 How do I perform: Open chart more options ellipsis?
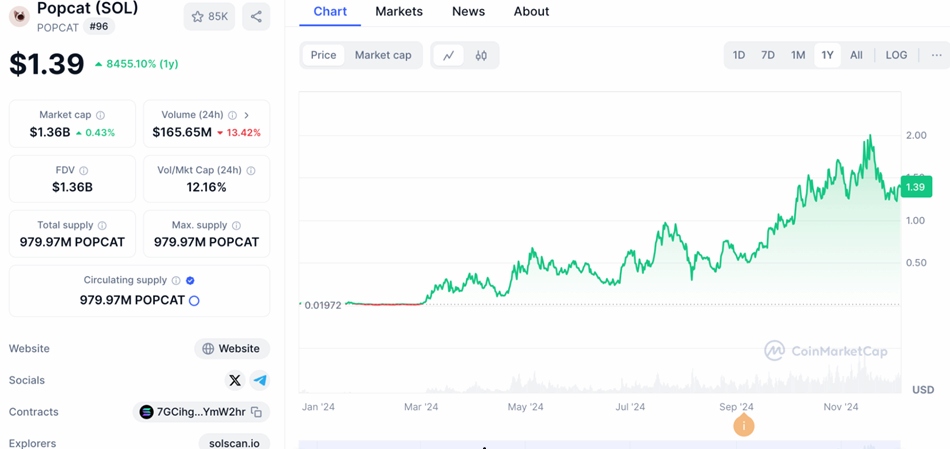[x=937, y=55]
